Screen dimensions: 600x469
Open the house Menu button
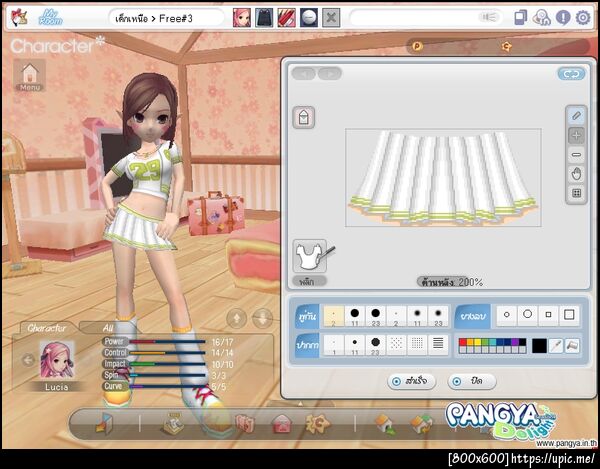(x=30, y=75)
